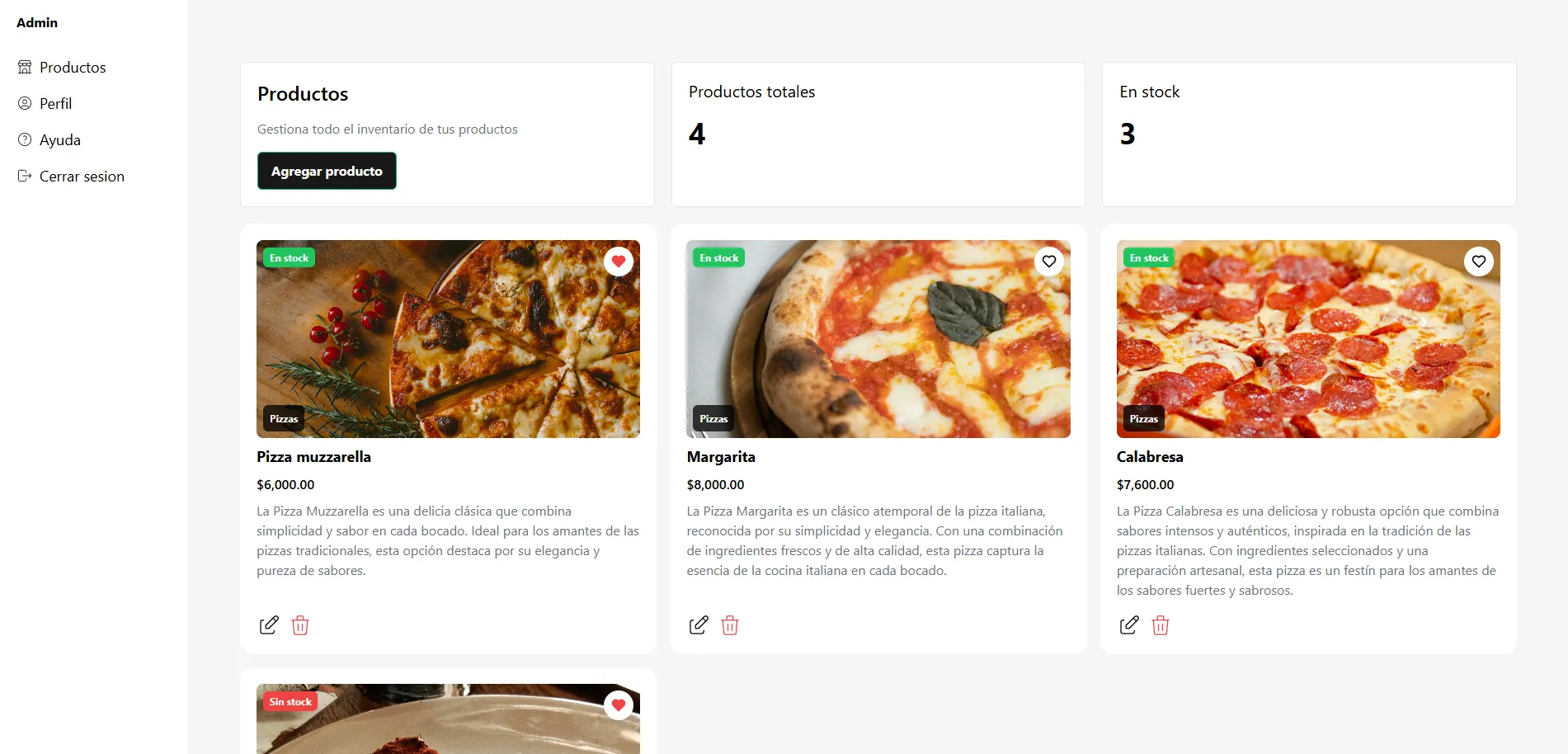Click the Pizza muzzarella product photo
Viewport: 1568px width, 754px height.
pos(448,339)
